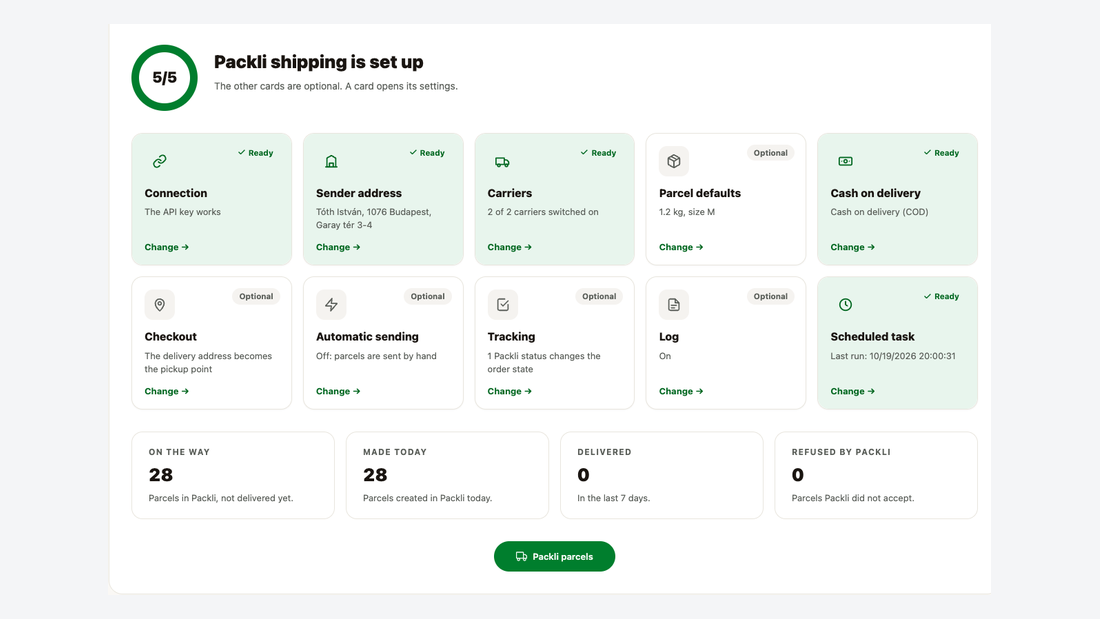Click '2 of 2 carriers switched on' text

click(543, 212)
